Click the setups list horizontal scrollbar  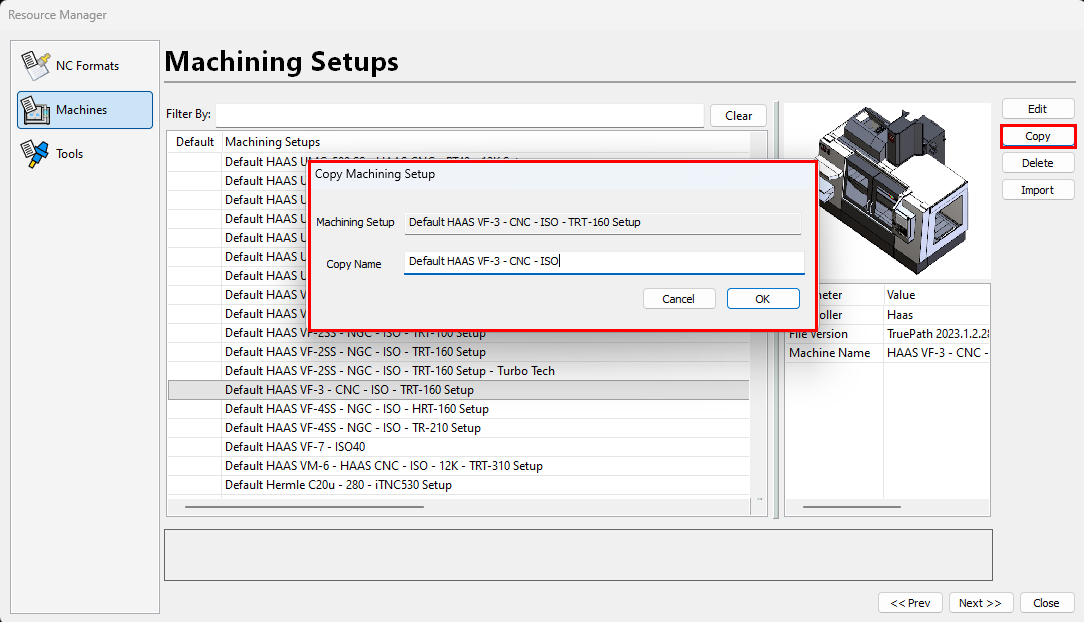click(304, 507)
